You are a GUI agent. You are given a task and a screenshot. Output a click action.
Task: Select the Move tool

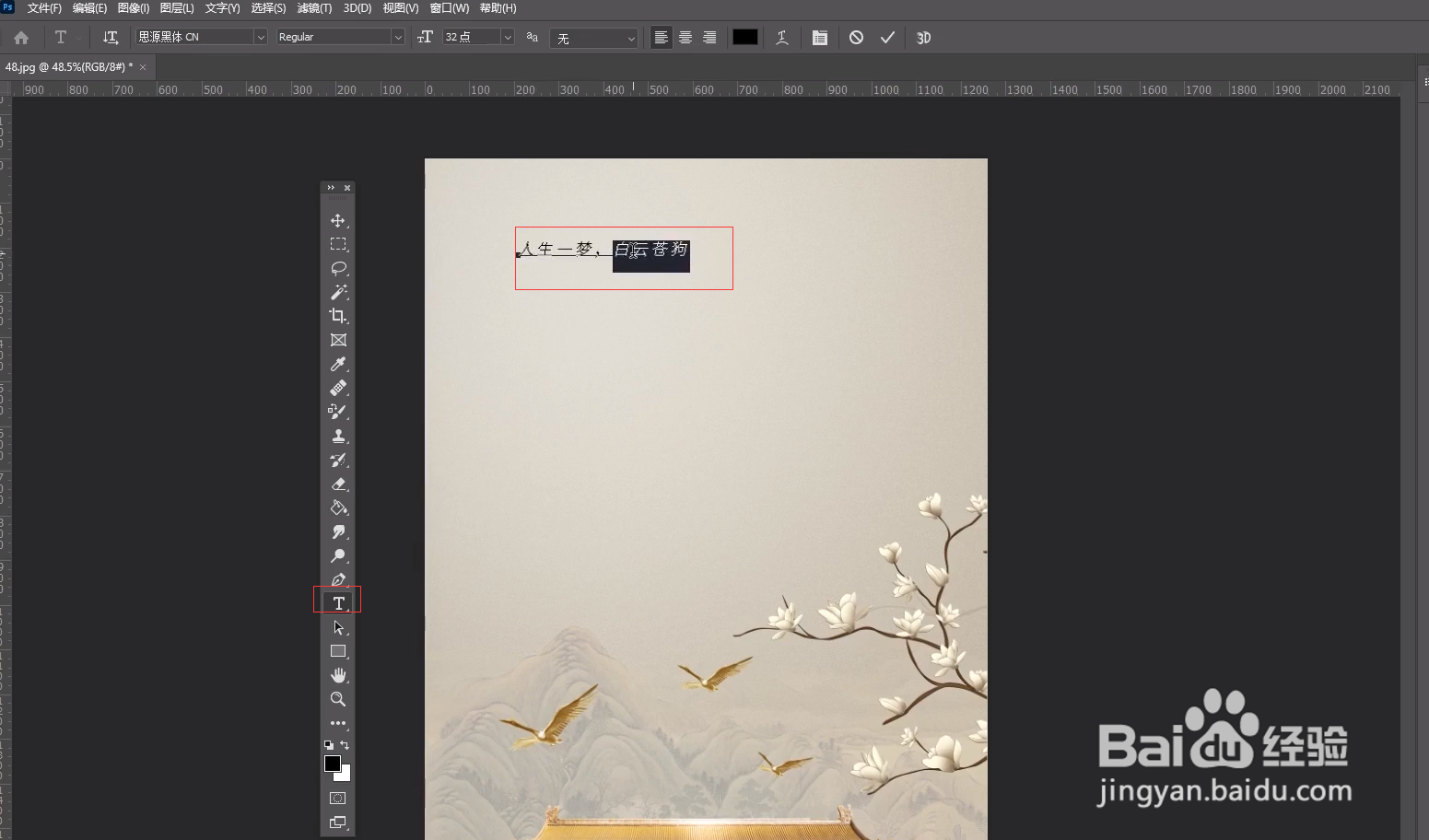click(338, 220)
